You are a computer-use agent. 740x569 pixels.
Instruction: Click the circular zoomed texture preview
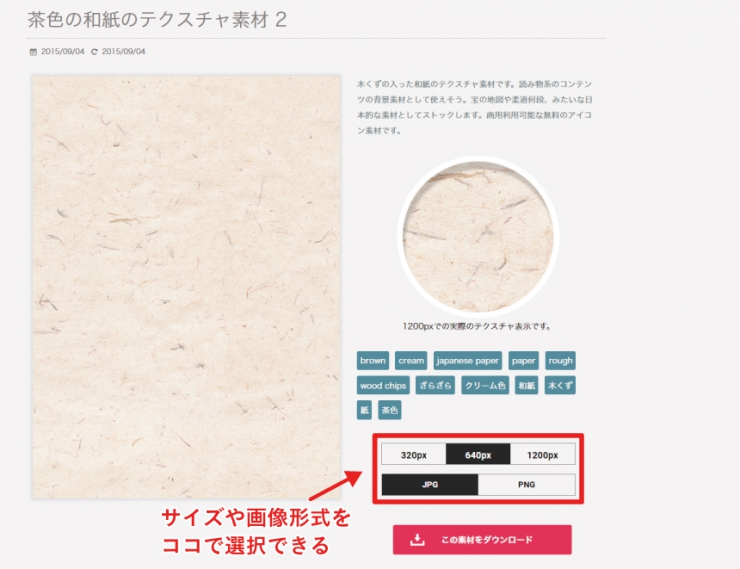(478, 236)
